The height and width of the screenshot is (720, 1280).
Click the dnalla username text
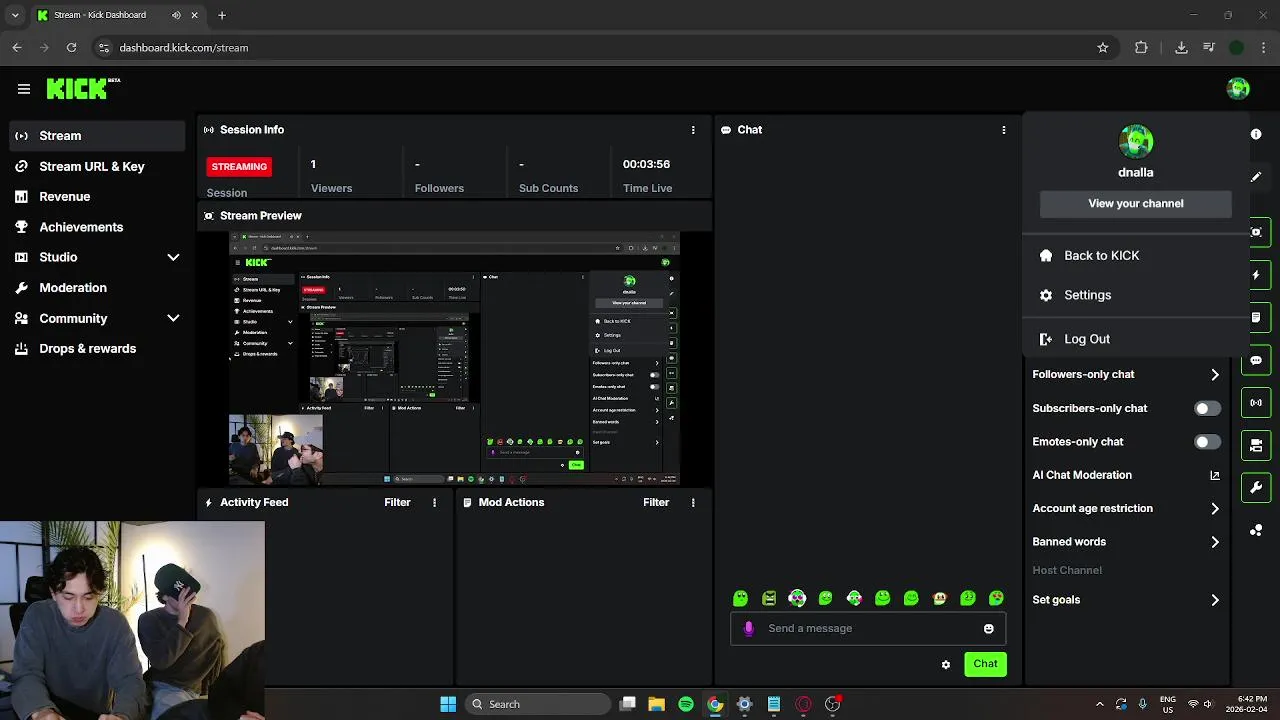point(1136,172)
